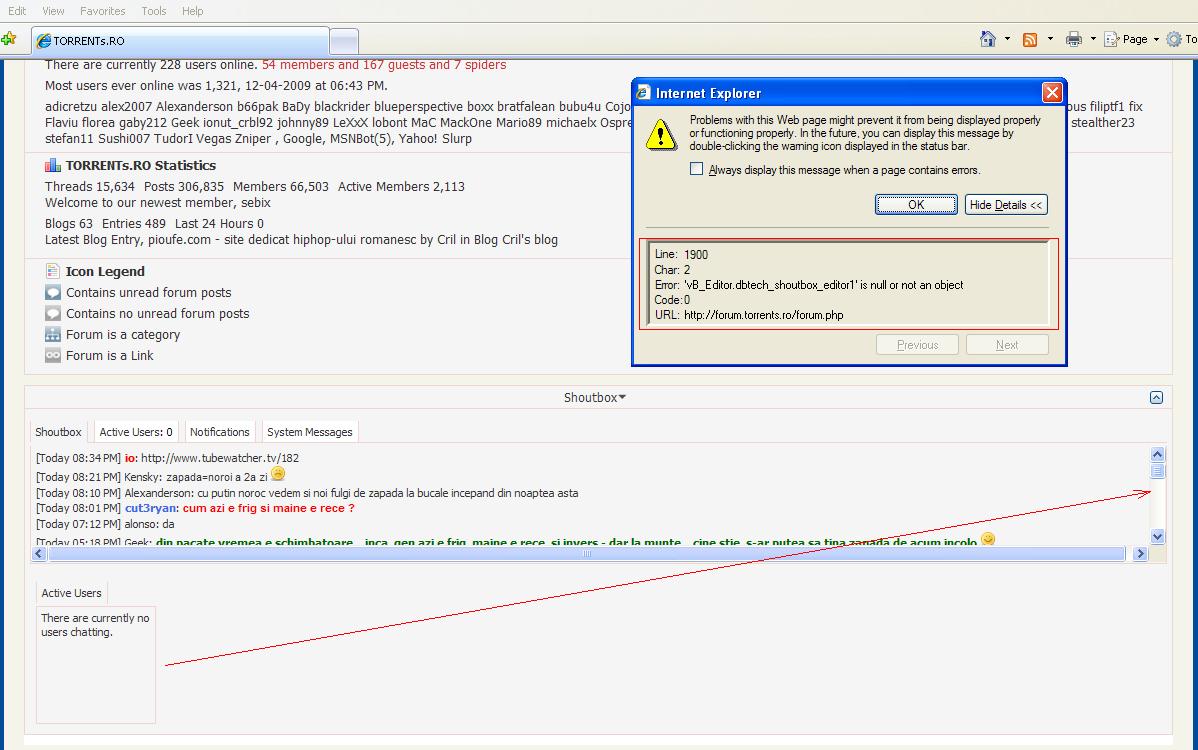Viewport: 1198px width, 750px height.
Task: Click the Next error button
Action: point(1007,345)
